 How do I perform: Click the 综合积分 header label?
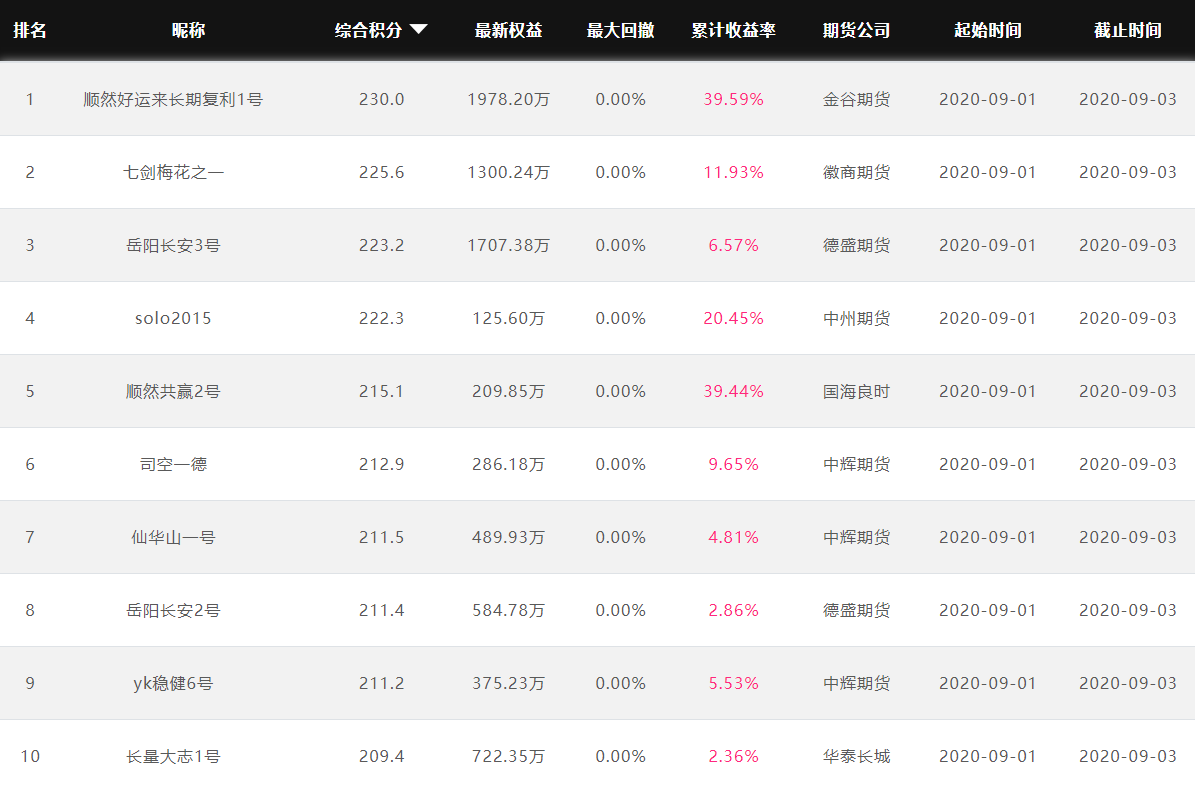point(369,30)
